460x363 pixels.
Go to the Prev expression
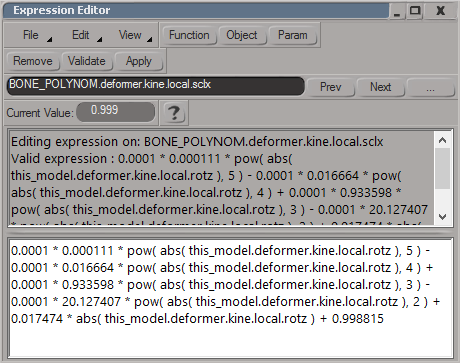[331, 87]
